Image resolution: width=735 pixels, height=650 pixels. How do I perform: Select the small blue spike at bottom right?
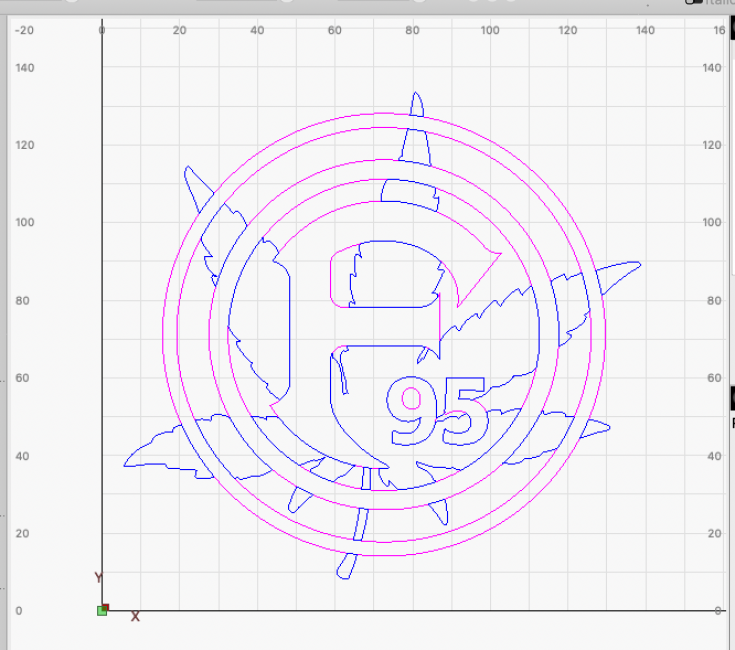(x=439, y=514)
